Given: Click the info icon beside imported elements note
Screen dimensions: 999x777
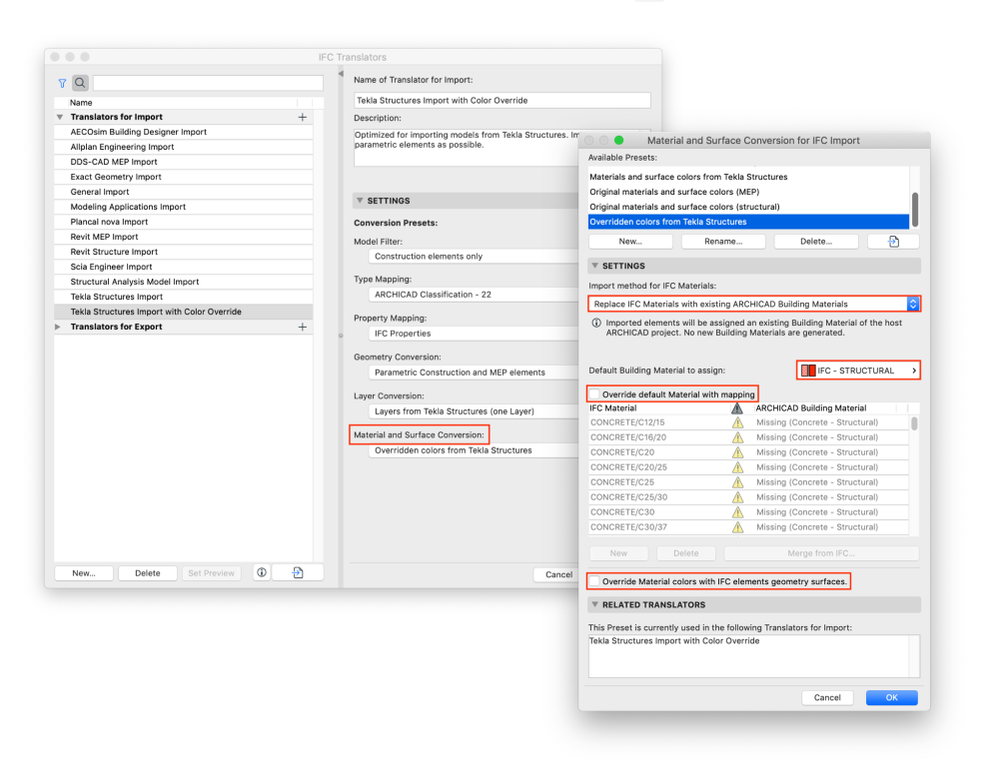Looking at the screenshot, I should click(x=596, y=323).
